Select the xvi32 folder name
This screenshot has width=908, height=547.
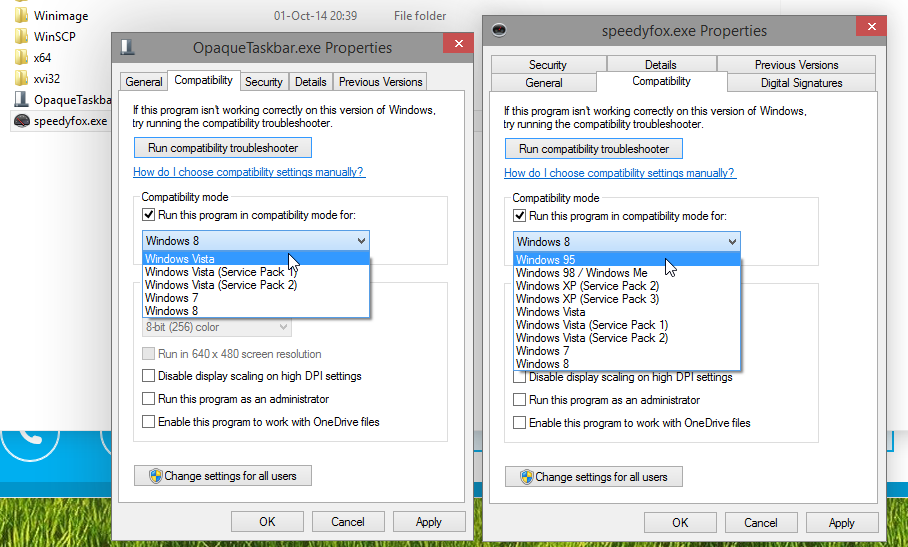click(x=47, y=79)
